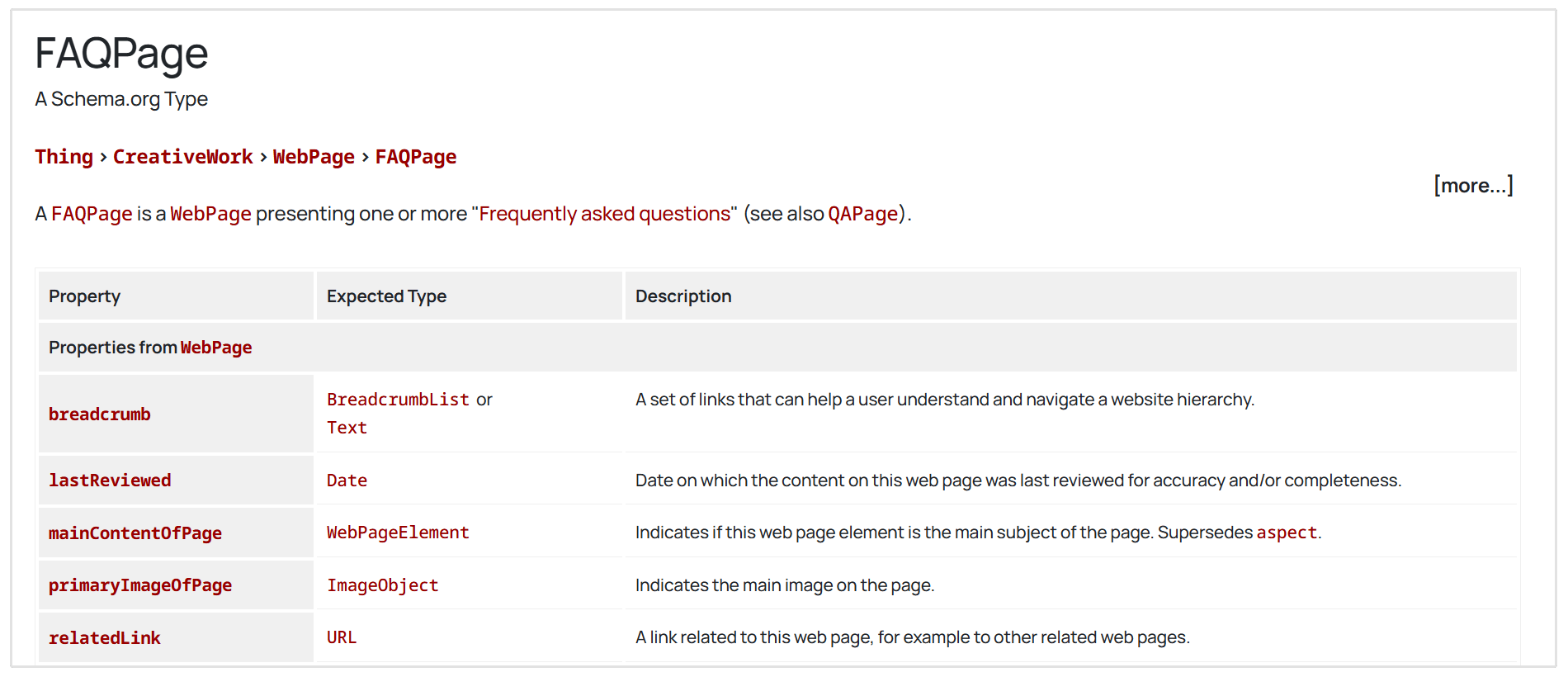Select BreadcrumbList expected type
The image size is (1568, 677).
click(398, 400)
